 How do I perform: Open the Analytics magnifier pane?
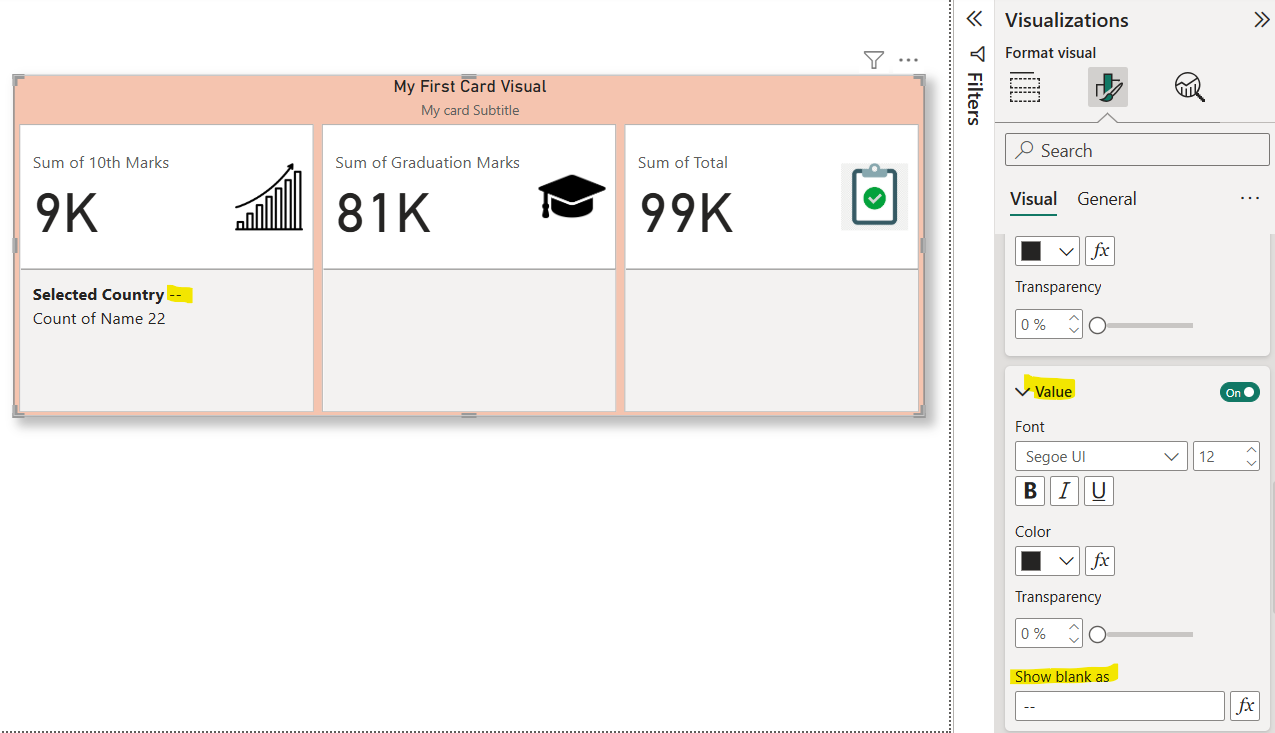[1189, 87]
